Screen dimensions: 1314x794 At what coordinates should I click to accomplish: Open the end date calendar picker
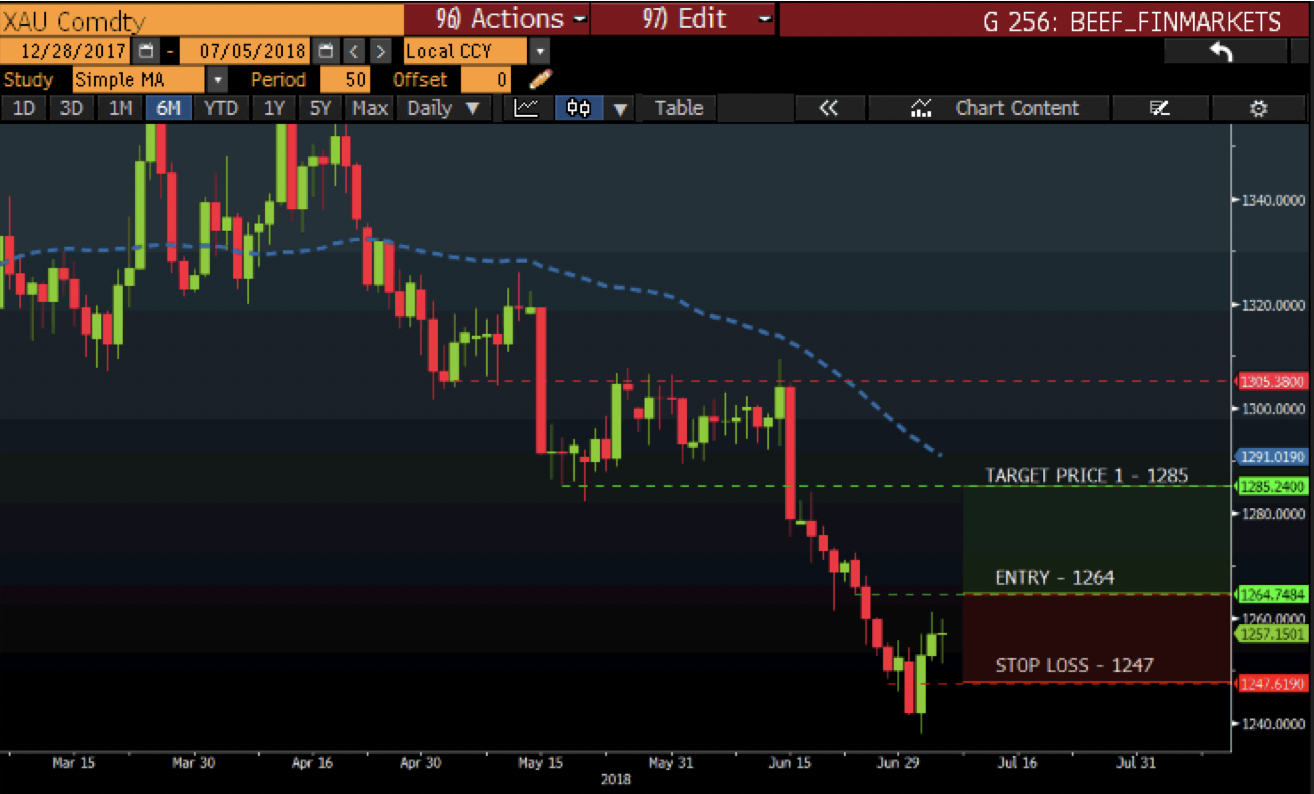point(326,51)
